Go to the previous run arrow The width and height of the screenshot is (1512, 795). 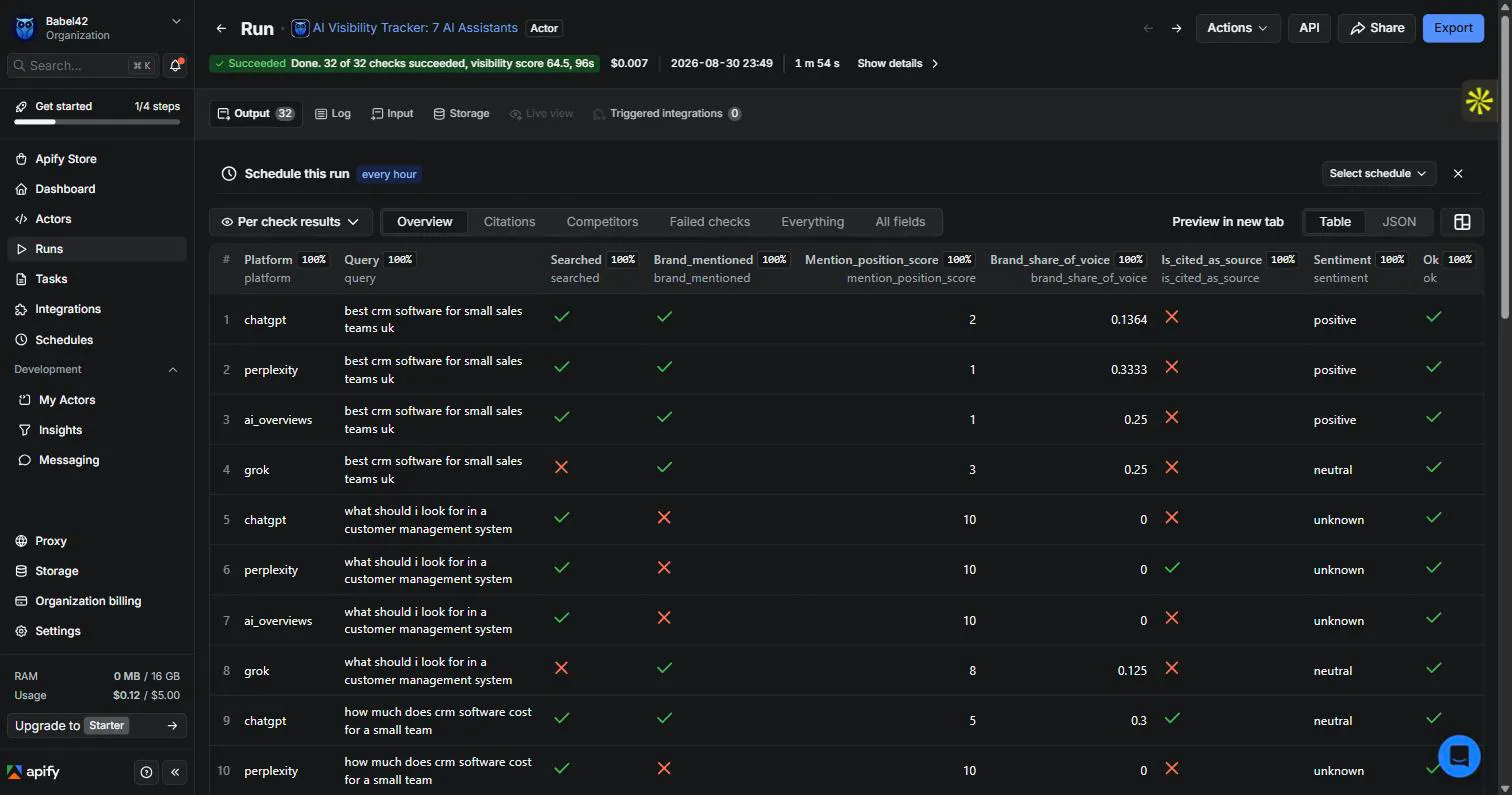click(1148, 28)
